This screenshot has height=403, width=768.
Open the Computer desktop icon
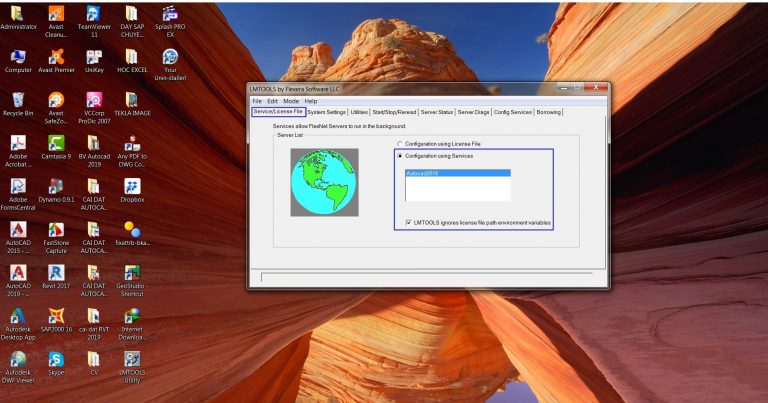pyautogui.click(x=18, y=60)
